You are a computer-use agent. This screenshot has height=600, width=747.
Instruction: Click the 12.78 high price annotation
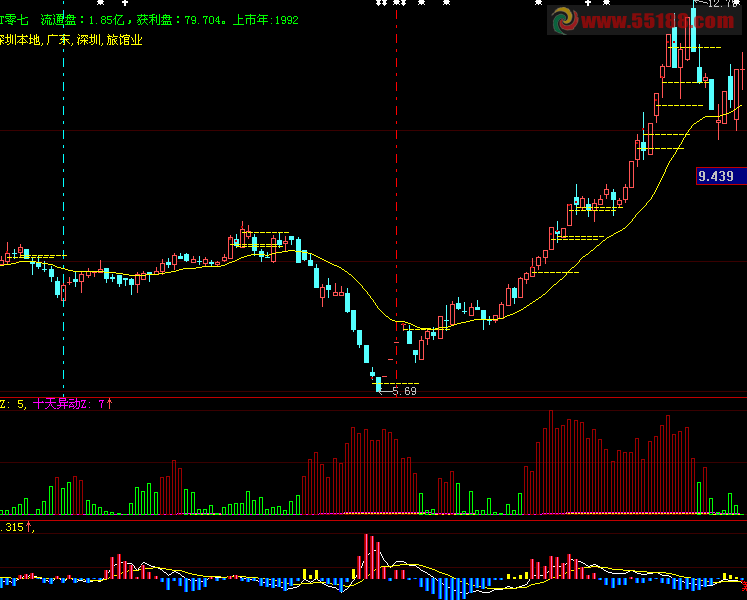tap(723, 4)
